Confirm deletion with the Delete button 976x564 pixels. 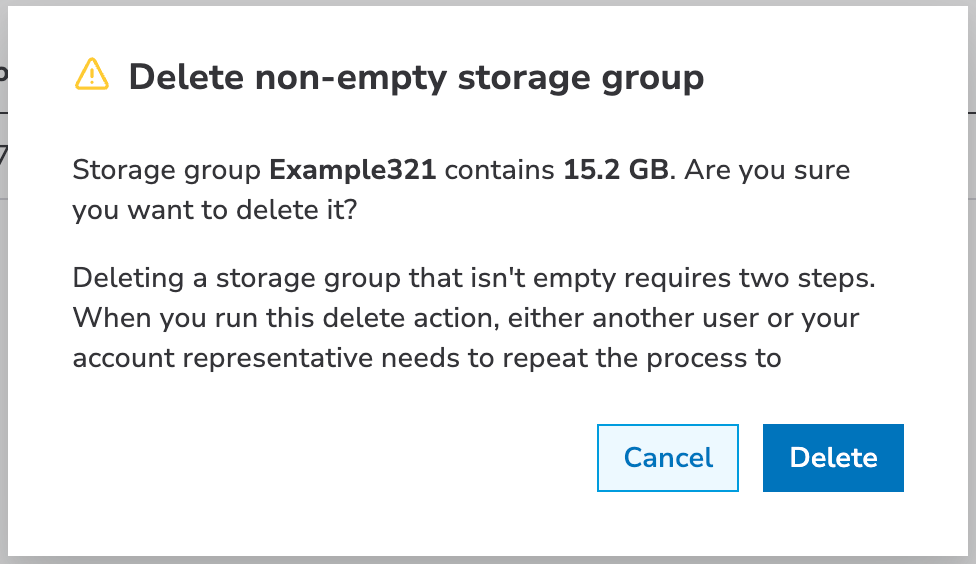point(833,458)
